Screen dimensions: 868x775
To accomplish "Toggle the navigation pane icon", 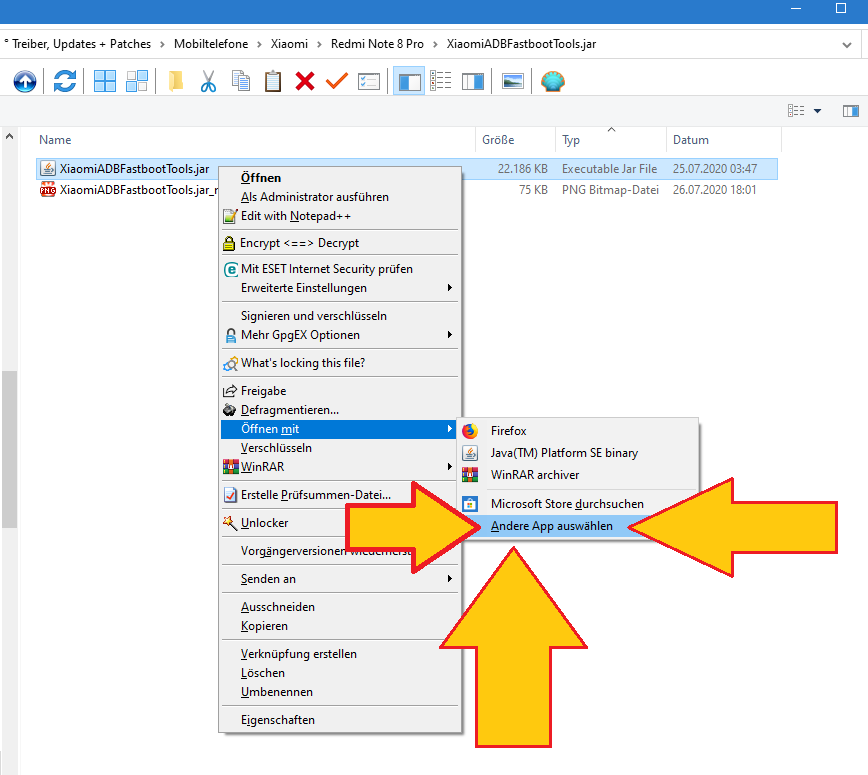I will pos(409,81).
